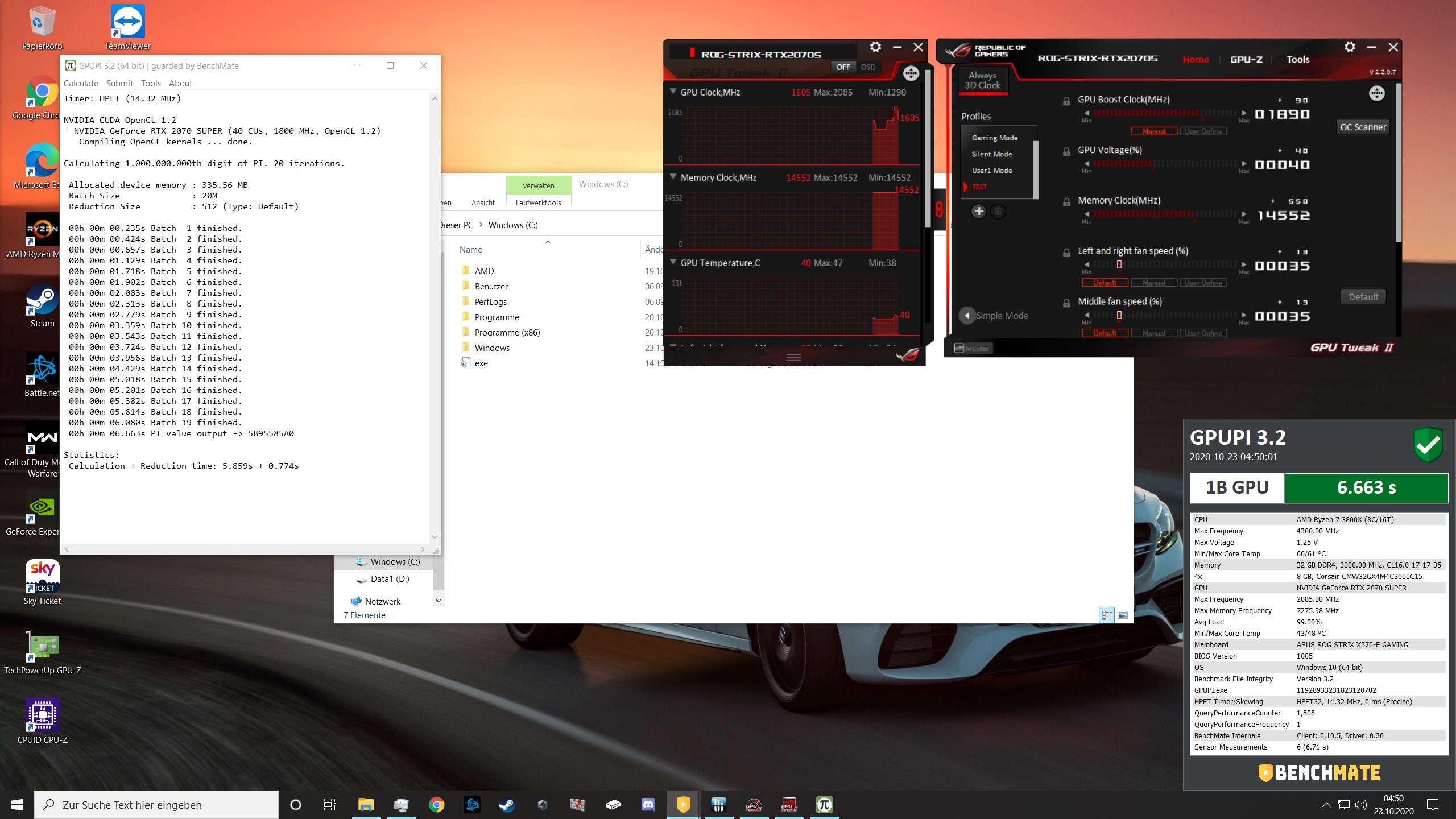The image size is (1456, 819).
Task: Open the Submit menu in GPUPI
Action: click(x=119, y=84)
